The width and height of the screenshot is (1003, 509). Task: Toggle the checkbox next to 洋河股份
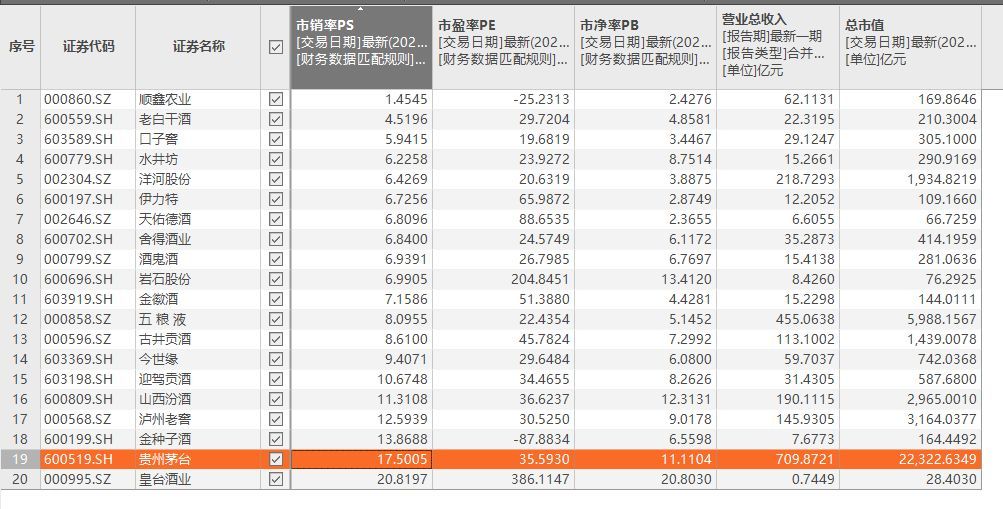[x=276, y=179]
